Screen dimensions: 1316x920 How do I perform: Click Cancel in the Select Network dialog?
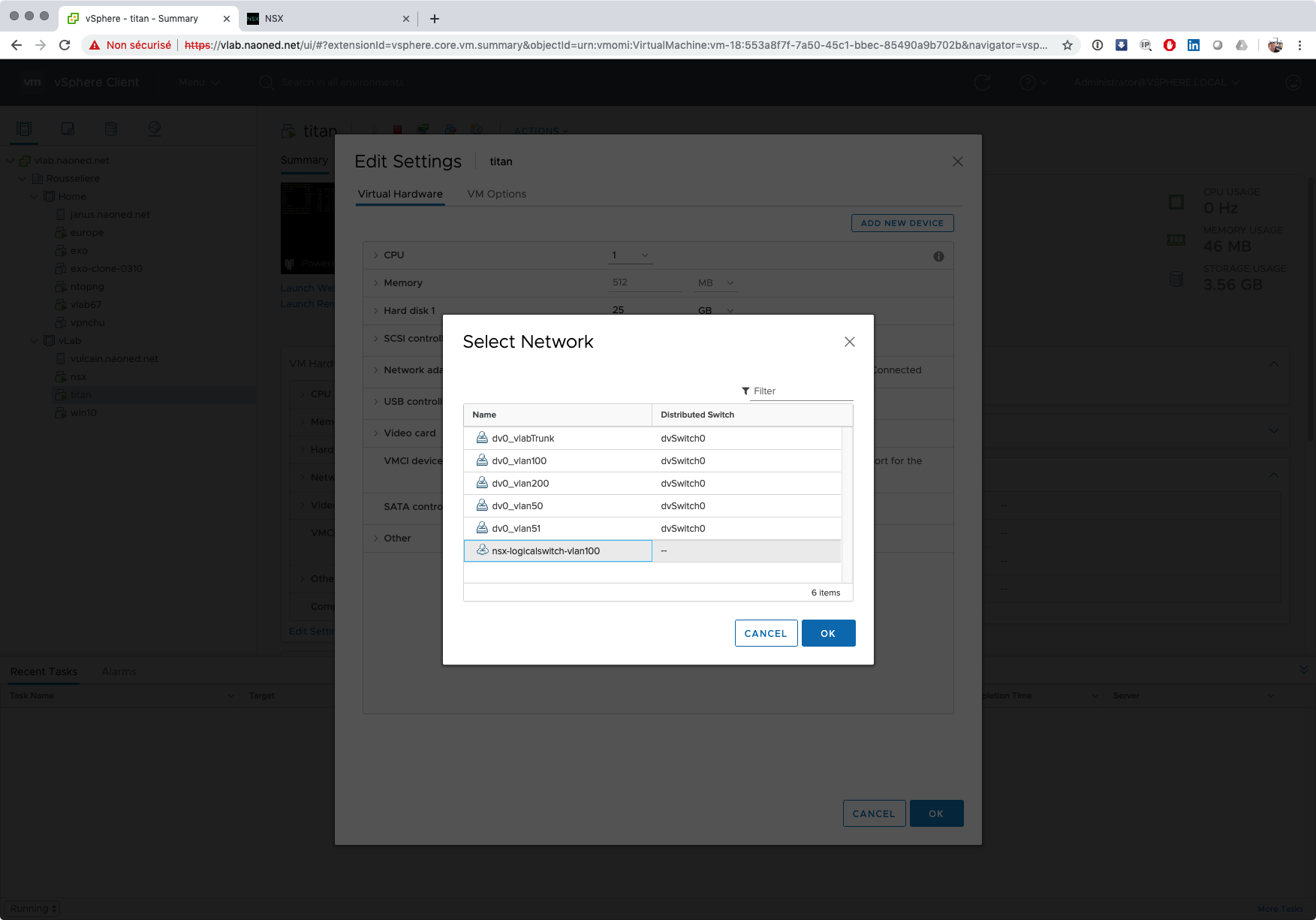[766, 633]
